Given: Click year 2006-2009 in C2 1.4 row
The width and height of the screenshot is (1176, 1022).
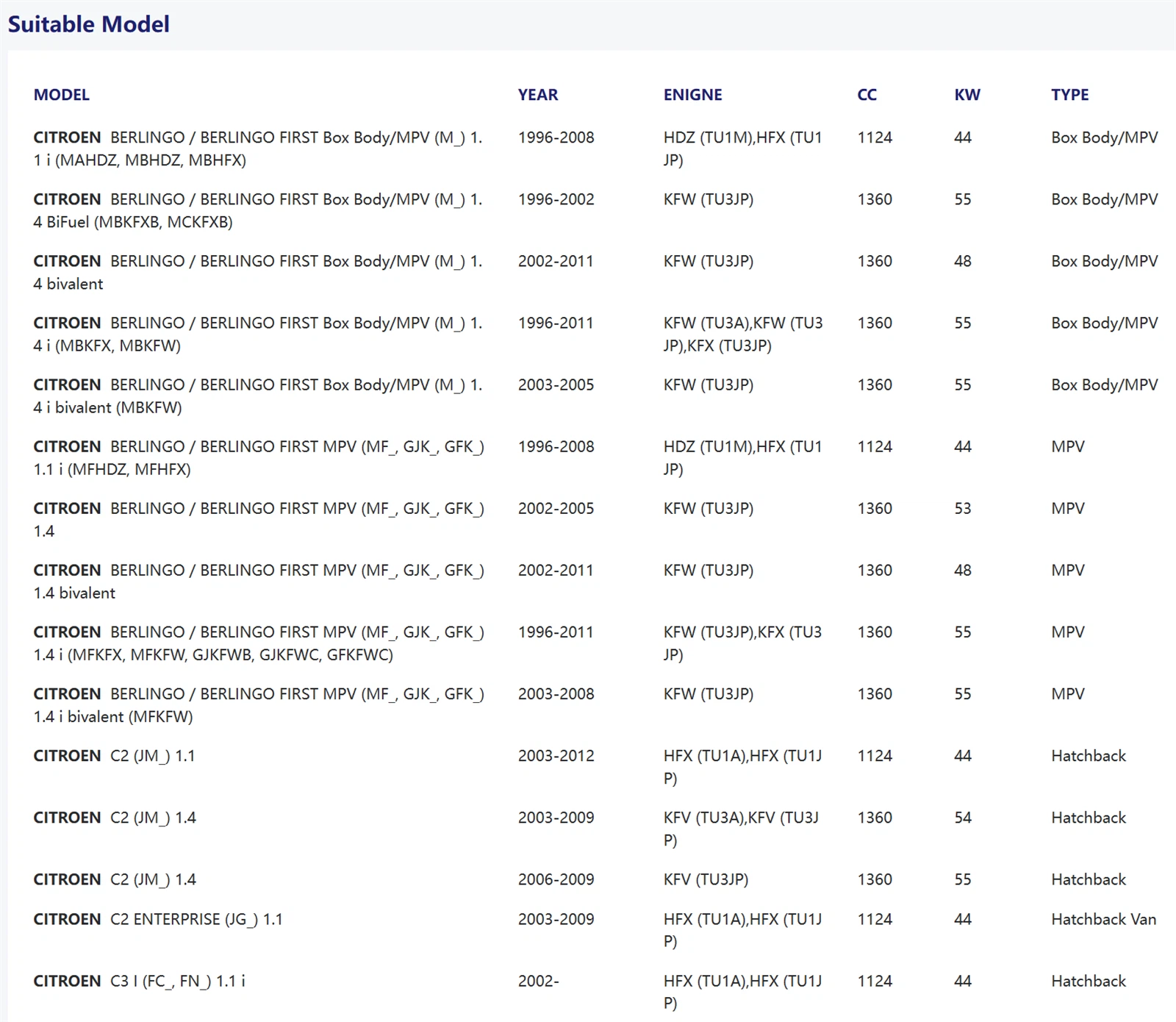Looking at the screenshot, I should [x=556, y=879].
